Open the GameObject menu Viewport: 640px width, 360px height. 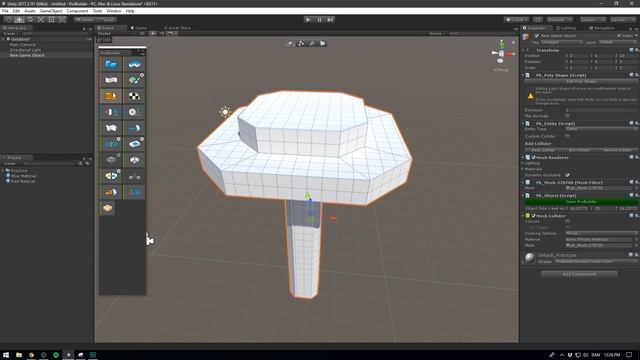51,11
